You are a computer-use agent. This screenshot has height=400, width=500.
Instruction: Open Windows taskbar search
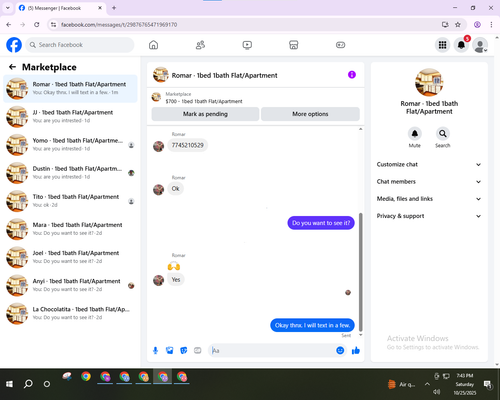pos(28,384)
